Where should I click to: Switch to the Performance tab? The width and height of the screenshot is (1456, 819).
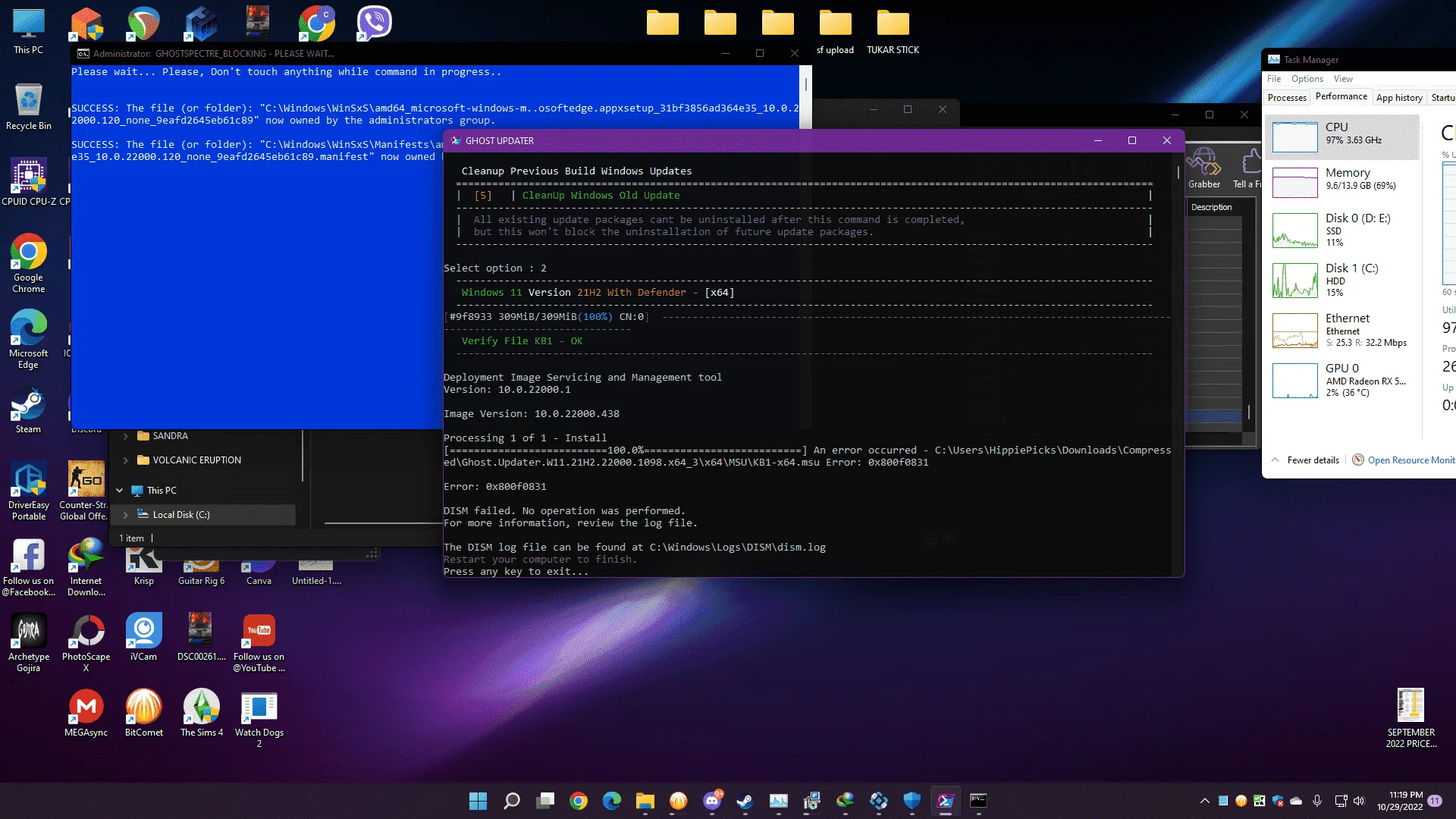point(1341,97)
